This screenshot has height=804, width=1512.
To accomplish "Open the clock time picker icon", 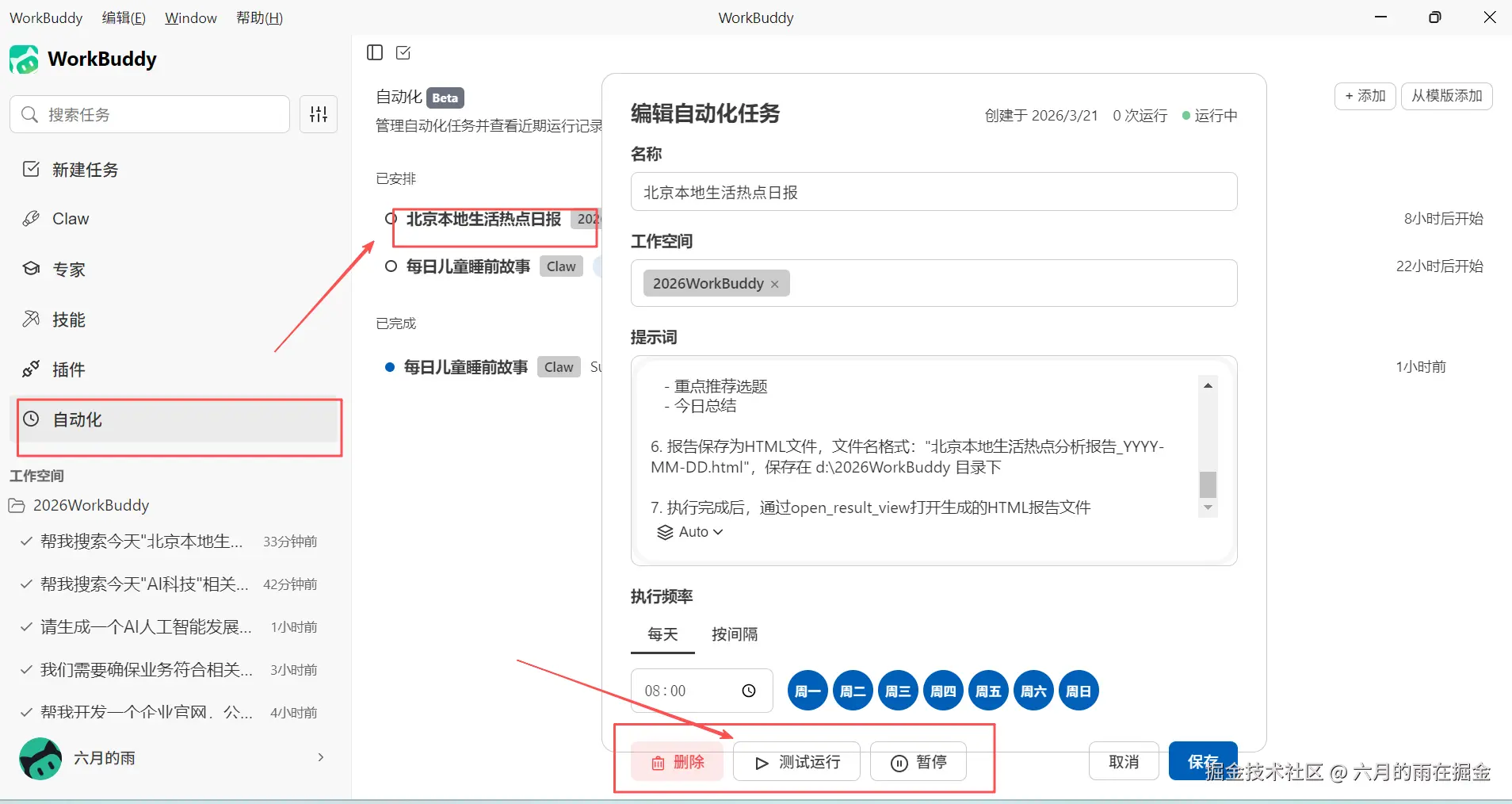I will pos(749,691).
